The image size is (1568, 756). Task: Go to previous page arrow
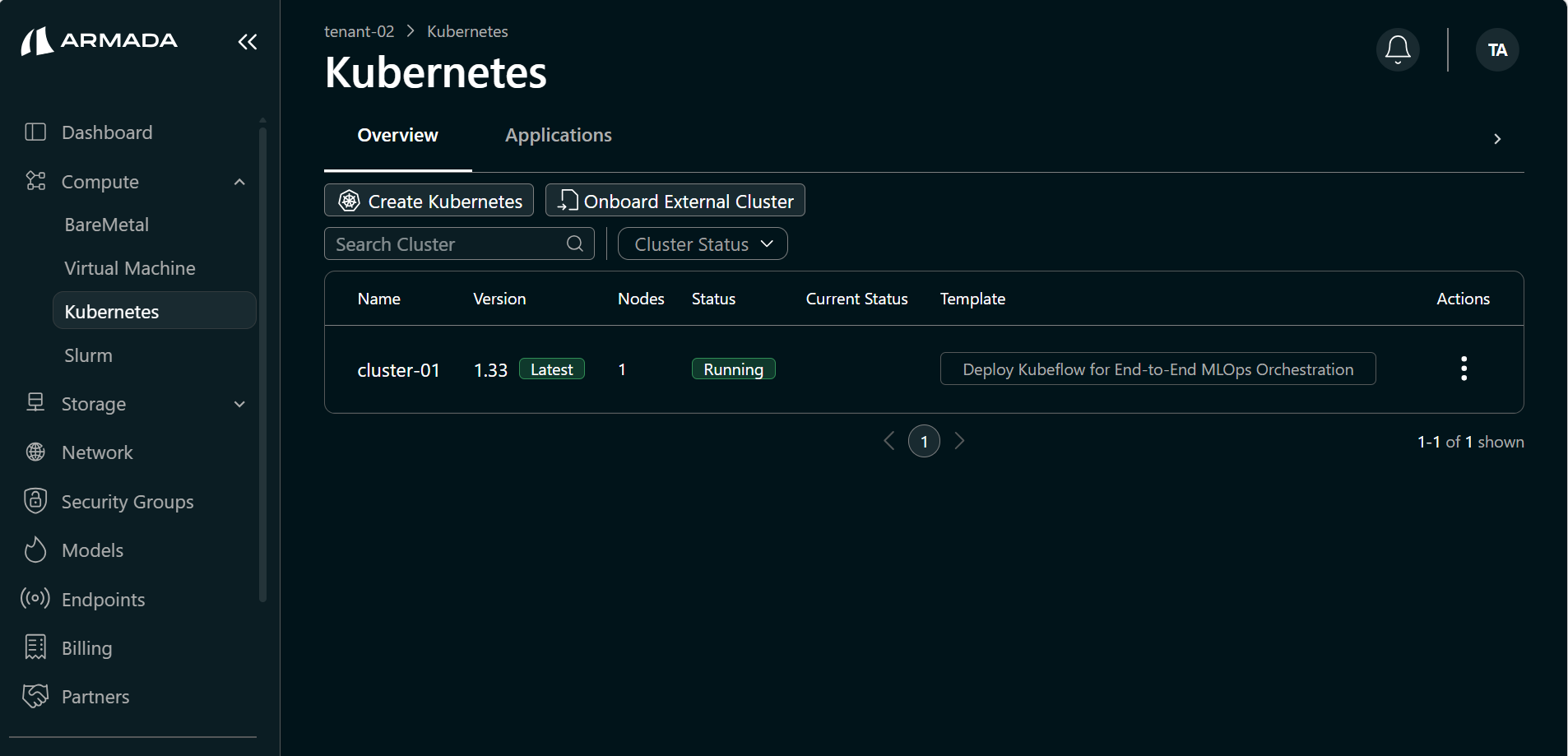(x=889, y=441)
